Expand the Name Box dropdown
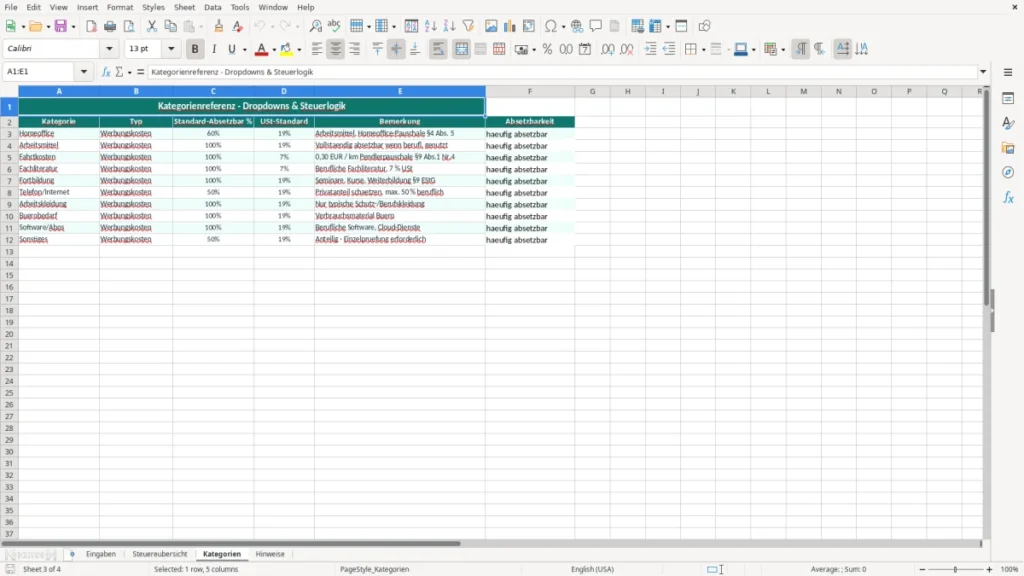 coord(84,72)
